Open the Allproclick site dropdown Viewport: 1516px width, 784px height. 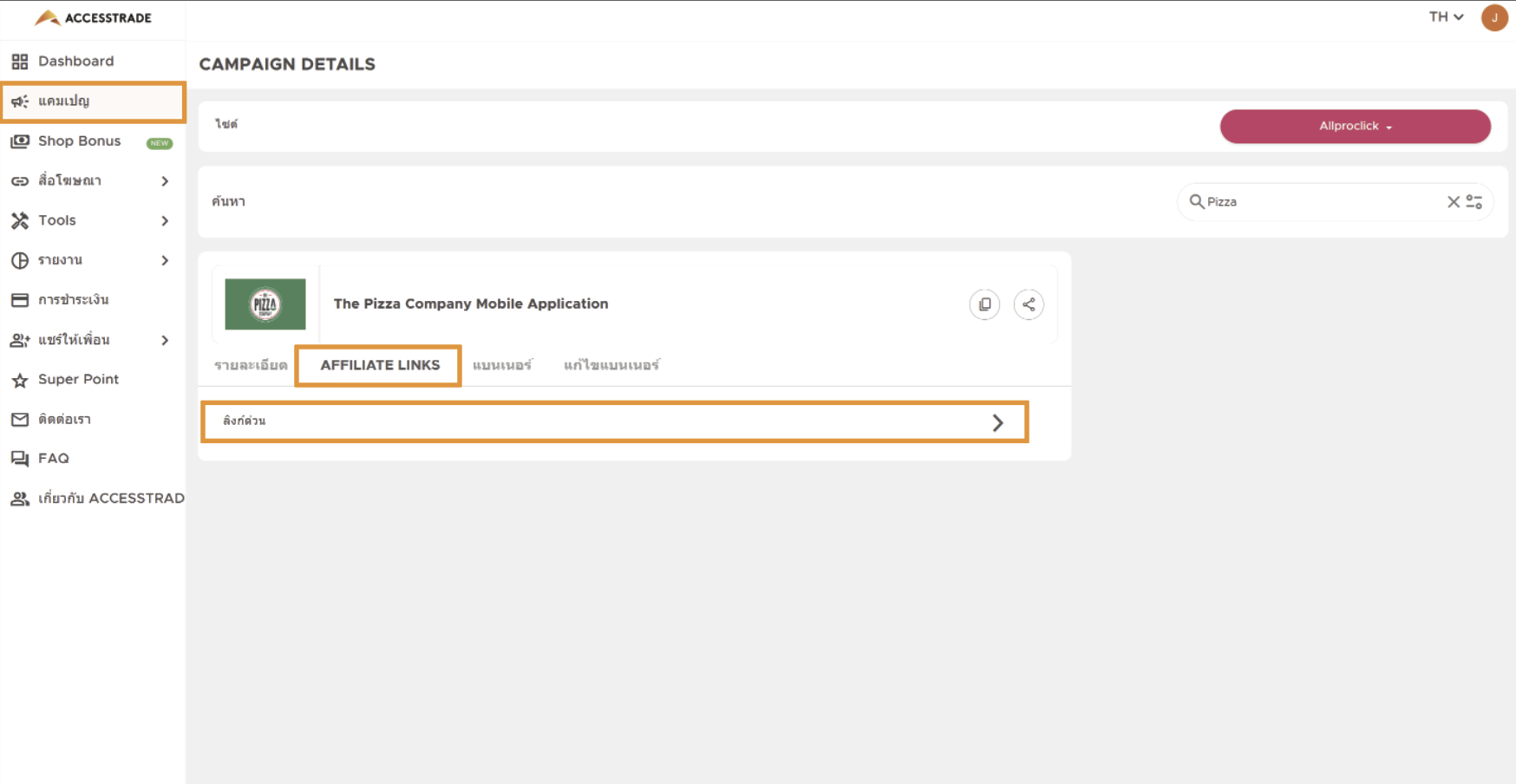pos(1356,127)
